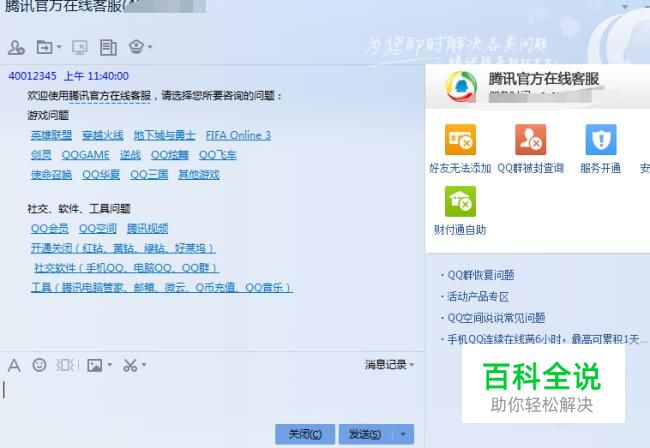The image size is (650, 448).
Task: Open the 开通关闭 (红钻、黄钻、绿钻) link
Action: (x=123, y=248)
